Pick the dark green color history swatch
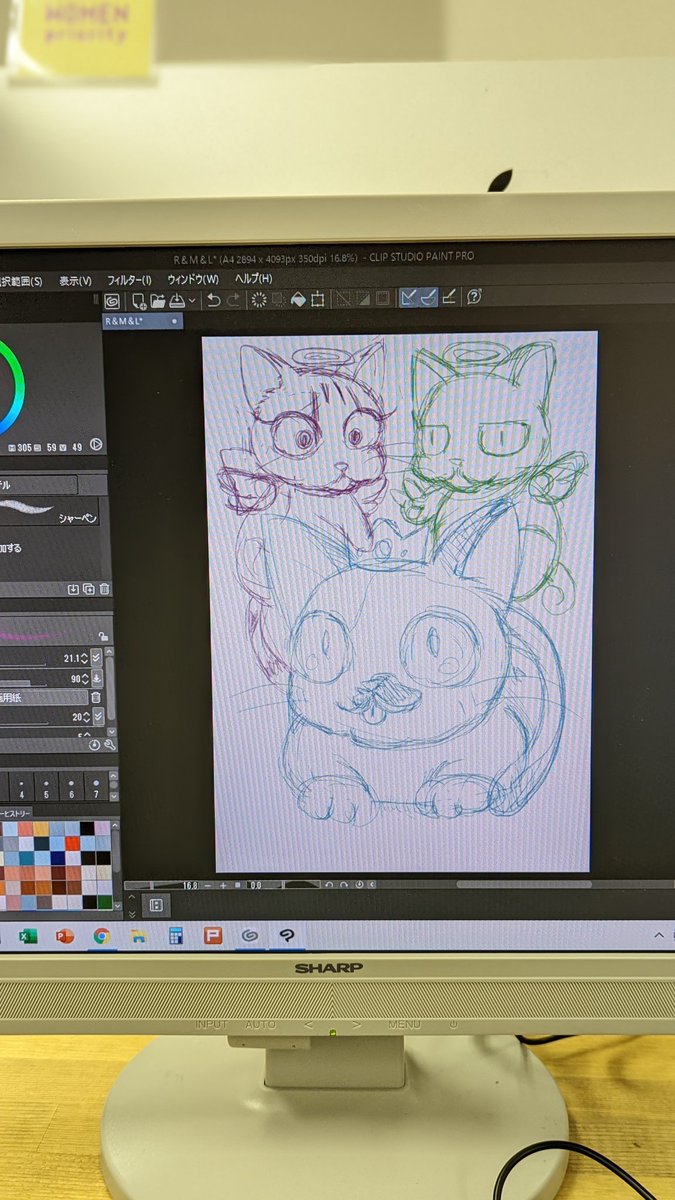The height and width of the screenshot is (1200, 675). coord(103,900)
